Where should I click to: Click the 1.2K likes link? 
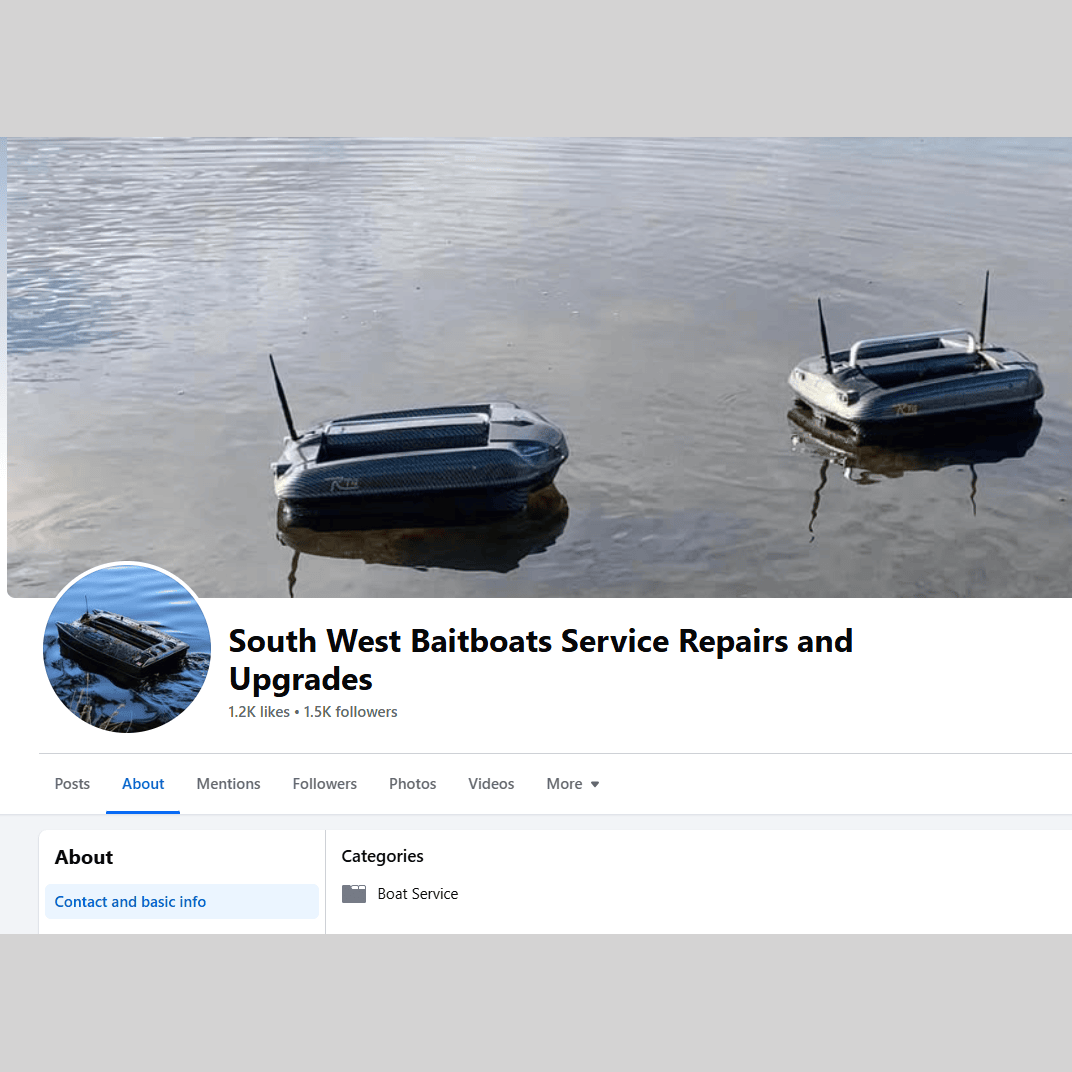[259, 712]
